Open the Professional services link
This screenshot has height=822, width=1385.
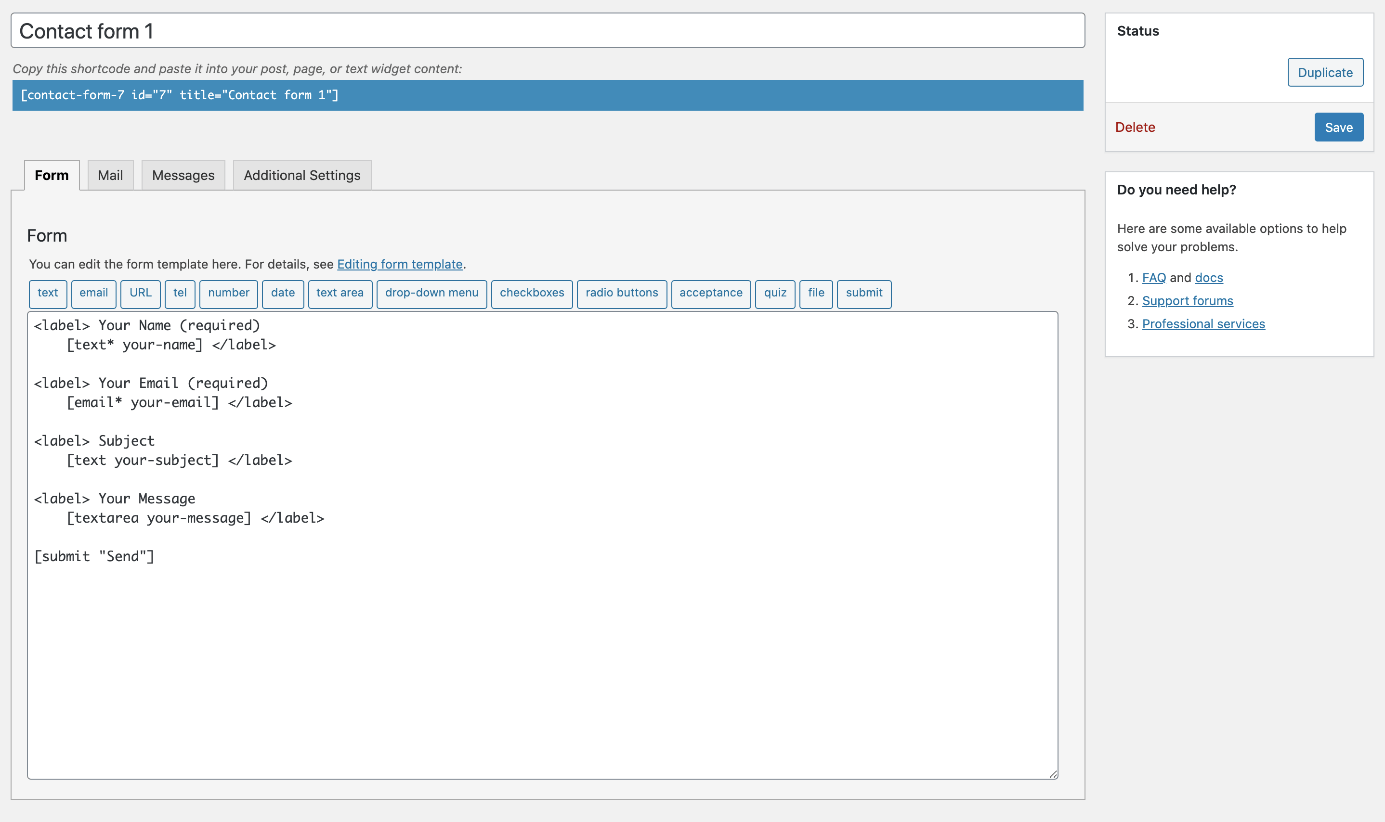(1204, 324)
